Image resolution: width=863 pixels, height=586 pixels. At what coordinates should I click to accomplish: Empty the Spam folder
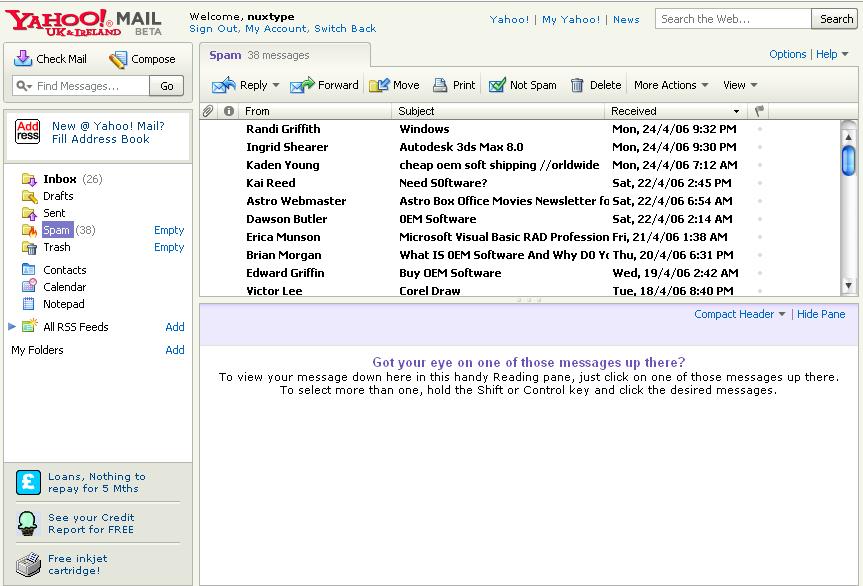[169, 230]
